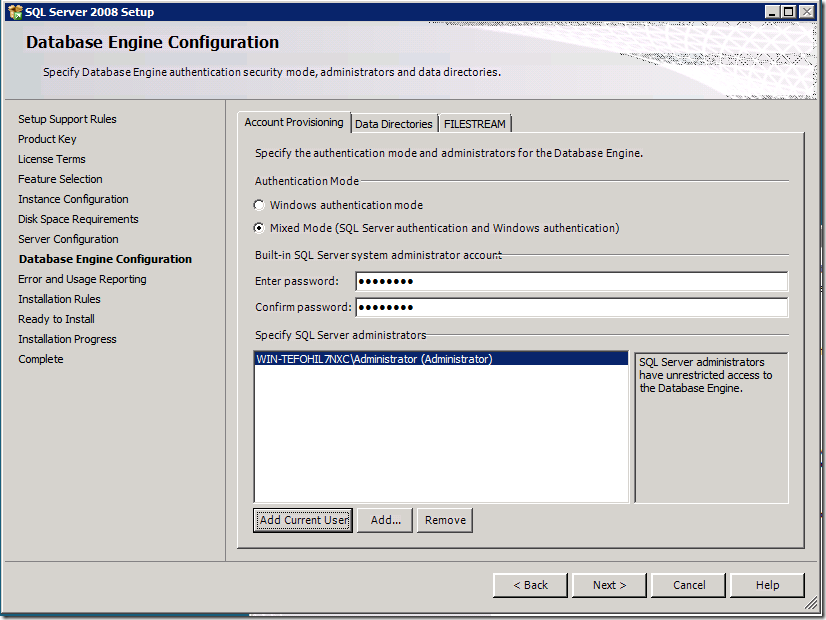Viewport: 826px width, 620px height.
Task: Click the Confirm password field
Action: 572,307
